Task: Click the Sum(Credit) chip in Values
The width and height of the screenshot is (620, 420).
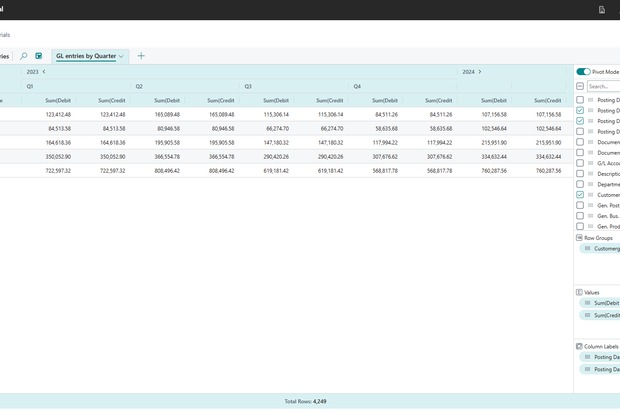Action: pyautogui.click(x=600, y=315)
